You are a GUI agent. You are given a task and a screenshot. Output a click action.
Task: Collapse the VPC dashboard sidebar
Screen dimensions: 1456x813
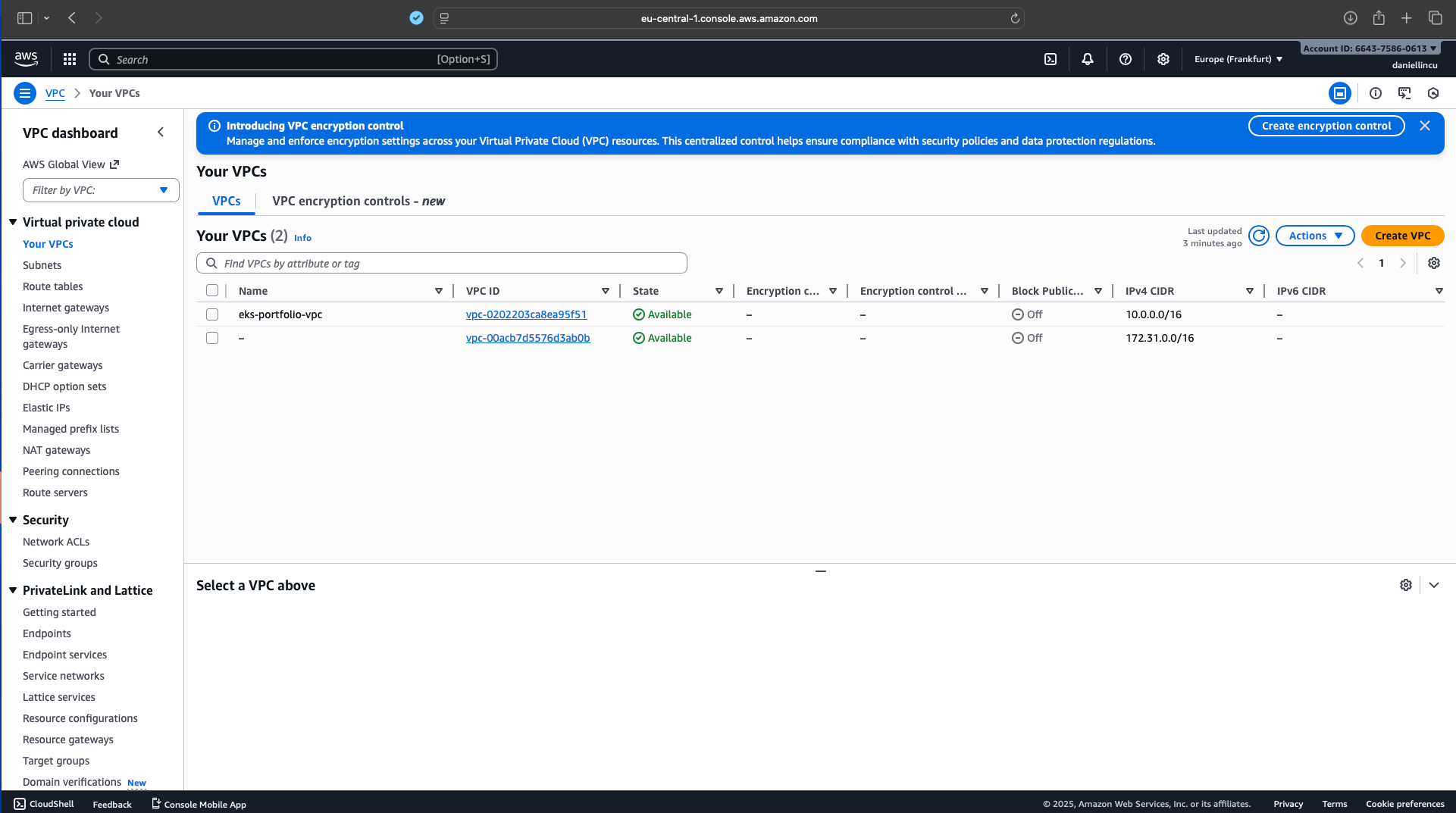click(x=161, y=133)
